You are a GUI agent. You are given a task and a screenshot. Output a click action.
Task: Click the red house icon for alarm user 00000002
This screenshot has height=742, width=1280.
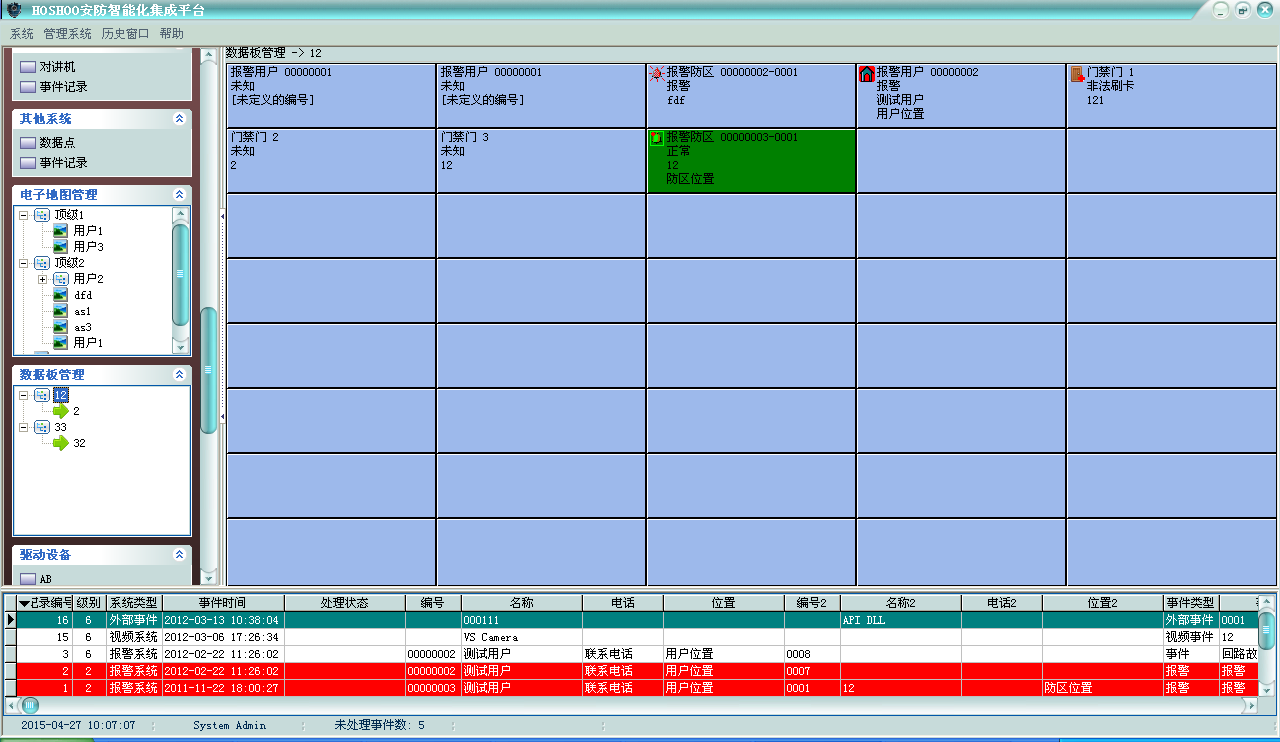click(867, 74)
